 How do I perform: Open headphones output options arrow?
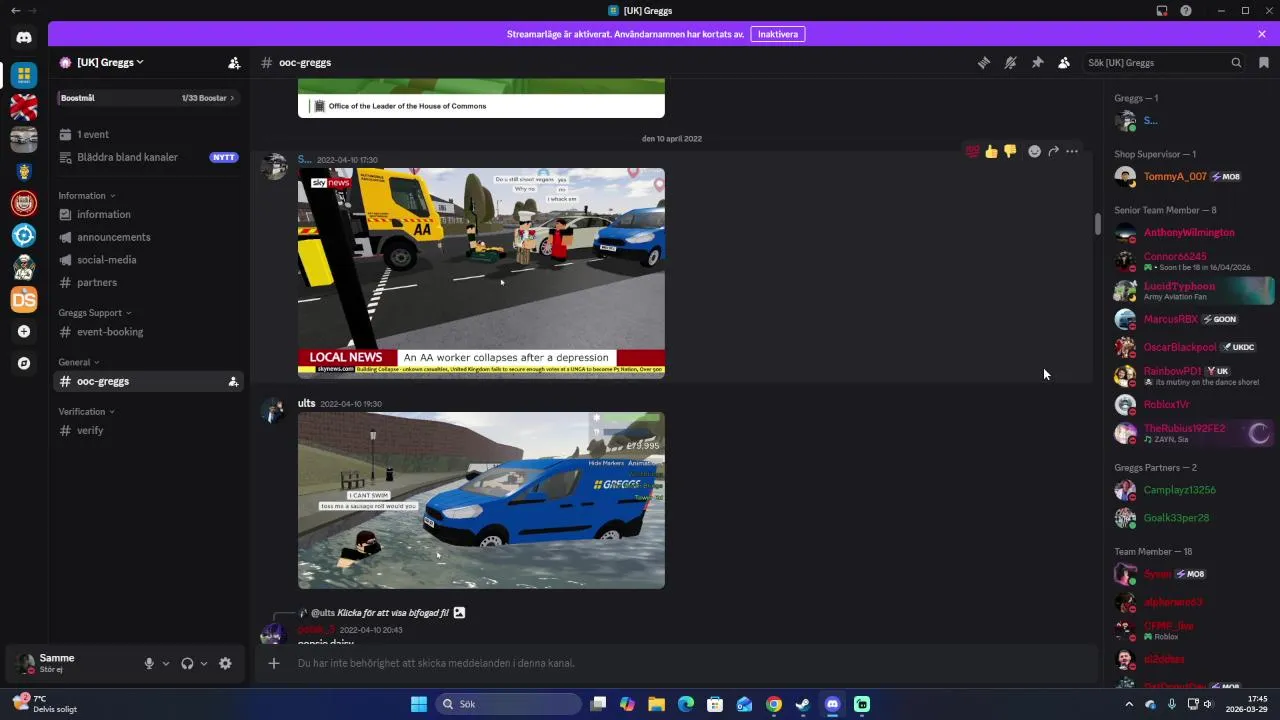204,663
